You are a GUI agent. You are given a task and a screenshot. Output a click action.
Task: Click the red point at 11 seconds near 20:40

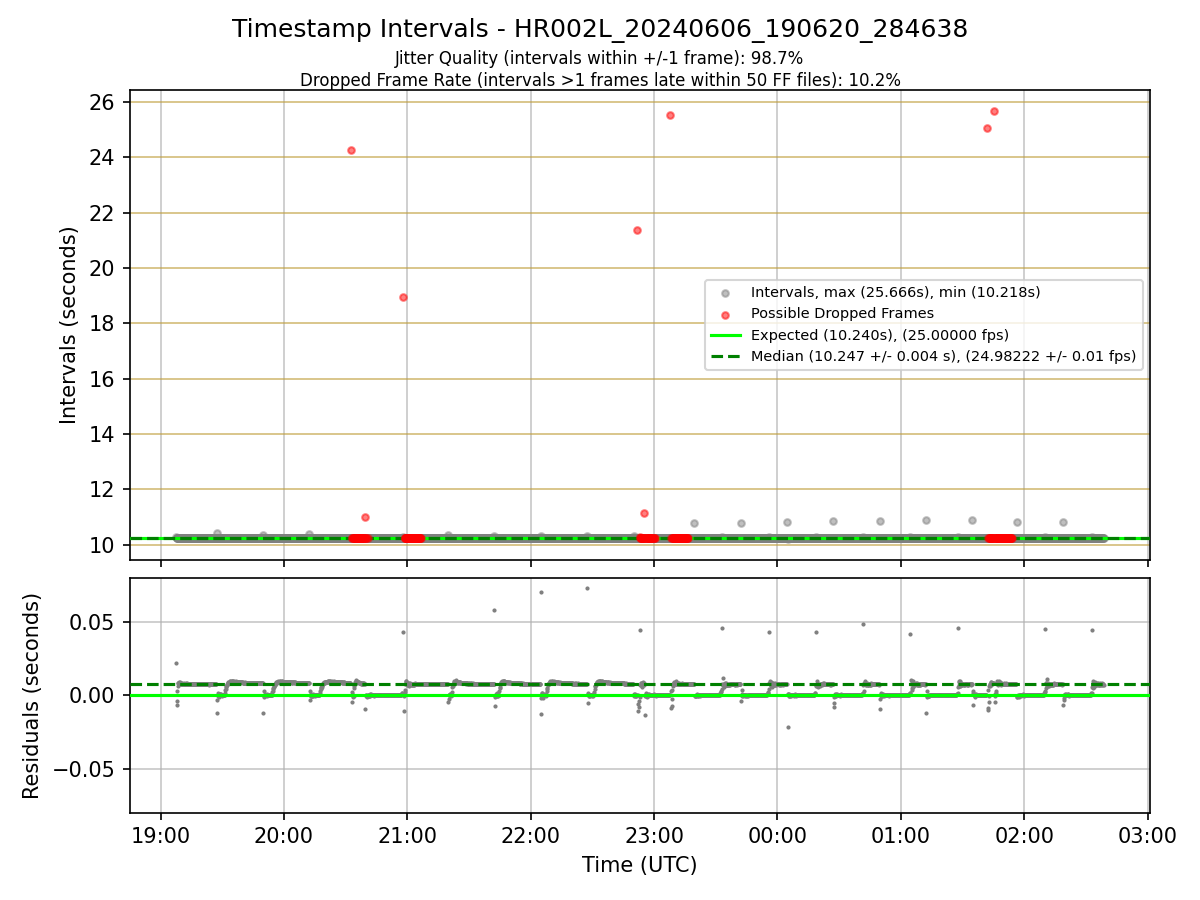click(x=365, y=517)
